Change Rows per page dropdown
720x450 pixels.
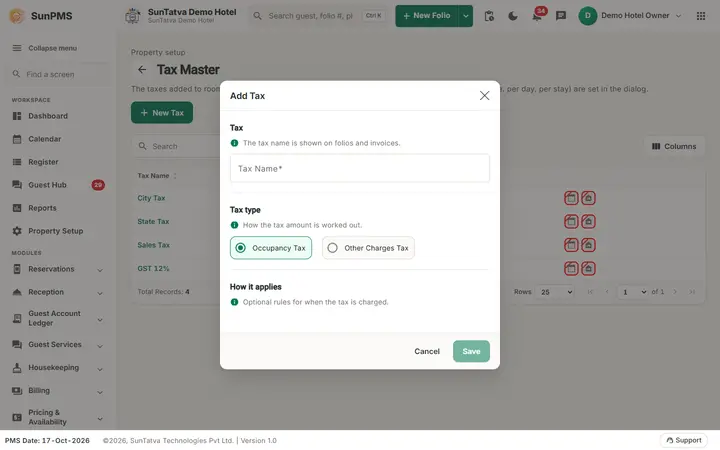(x=555, y=292)
